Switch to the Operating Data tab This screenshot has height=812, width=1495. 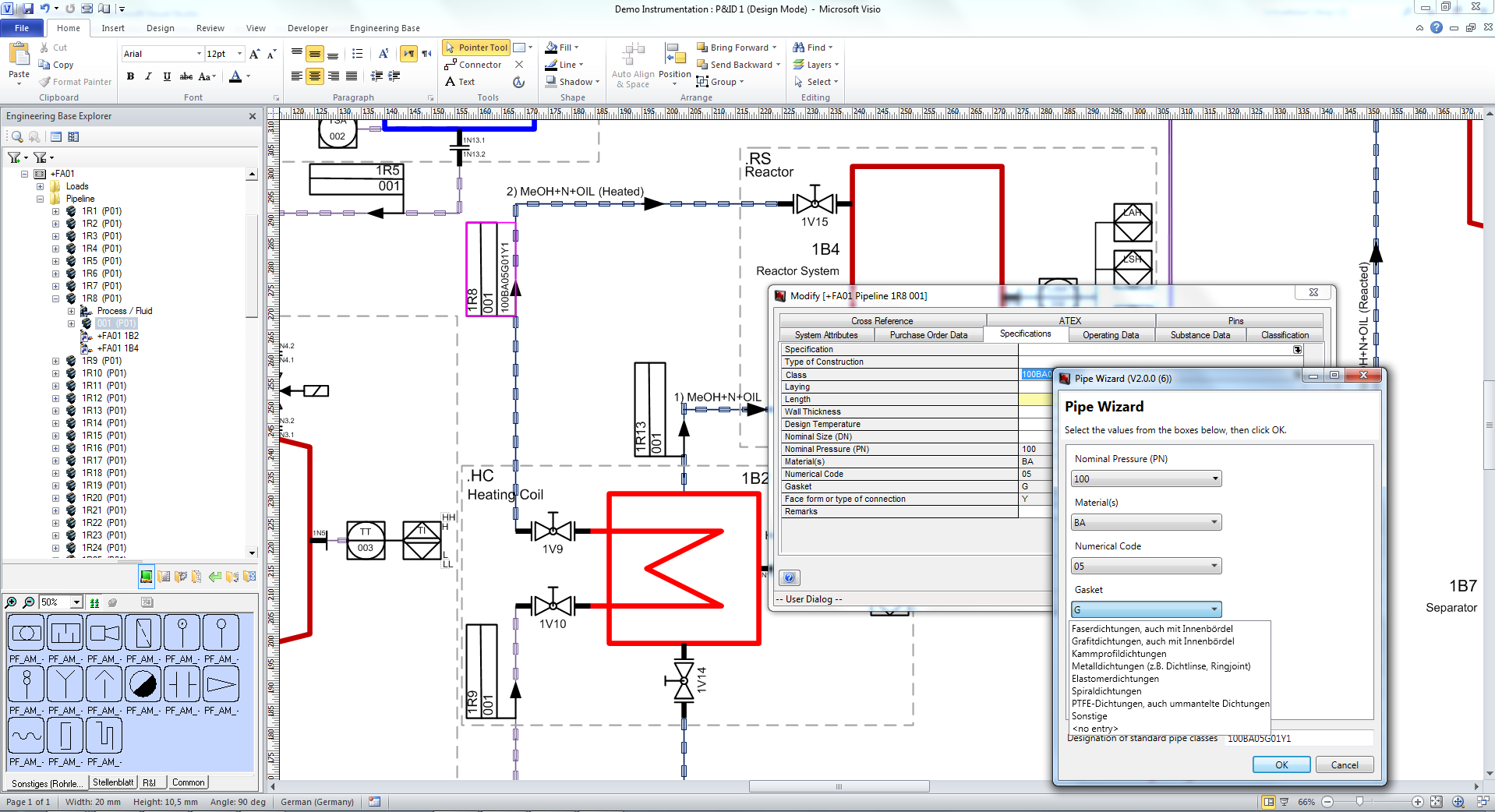pyautogui.click(x=1110, y=335)
